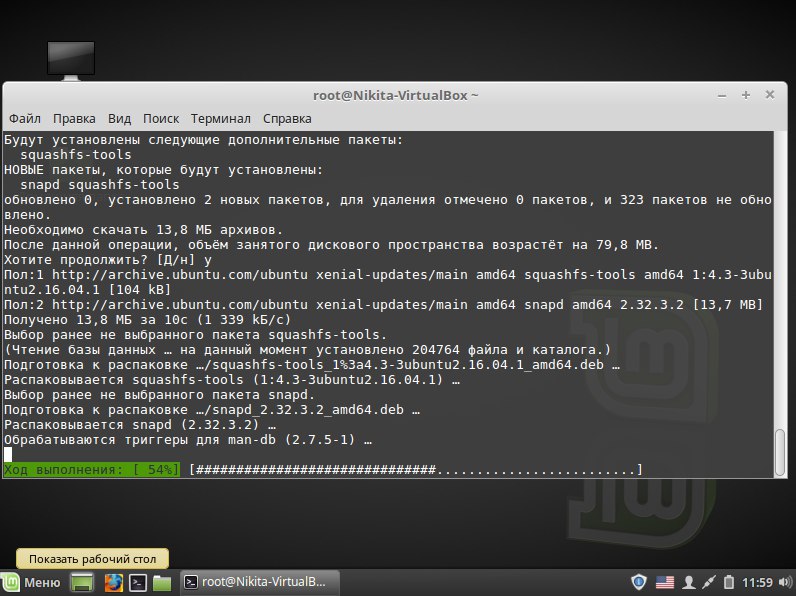Click the terminal title root@Nikita-VirtualBox ~

point(395,95)
